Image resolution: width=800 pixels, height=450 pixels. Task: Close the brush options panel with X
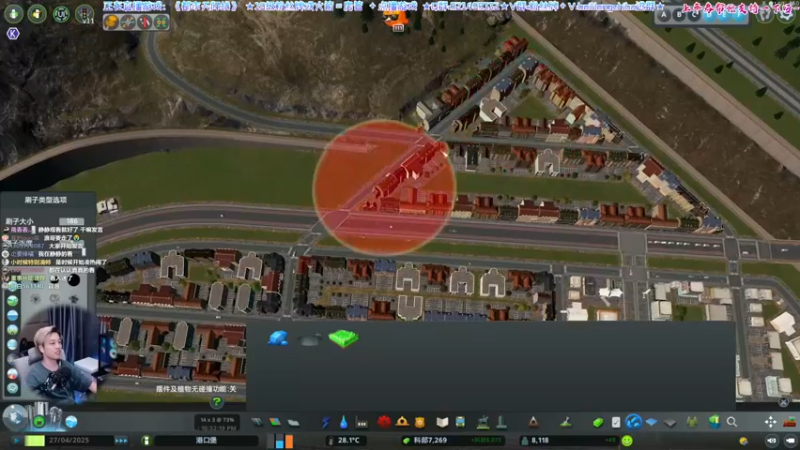click(783, 402)
